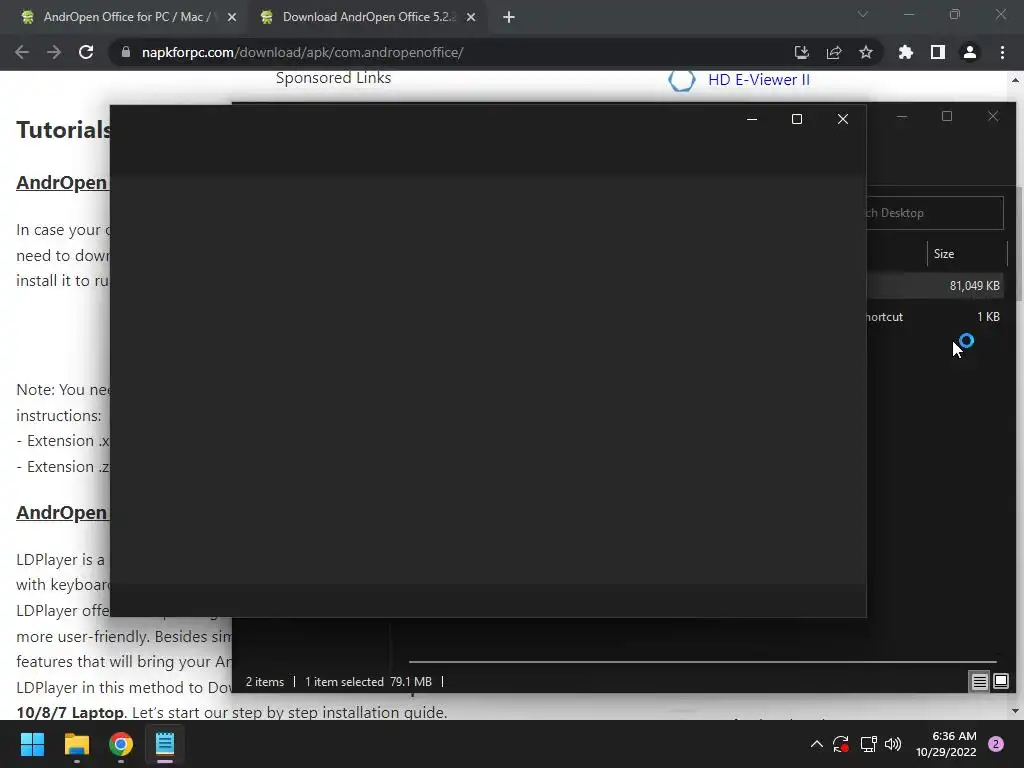The image size is (1024, 768).
Task: Maximize the File Explorer window behind
Action: tap(947, 116)
